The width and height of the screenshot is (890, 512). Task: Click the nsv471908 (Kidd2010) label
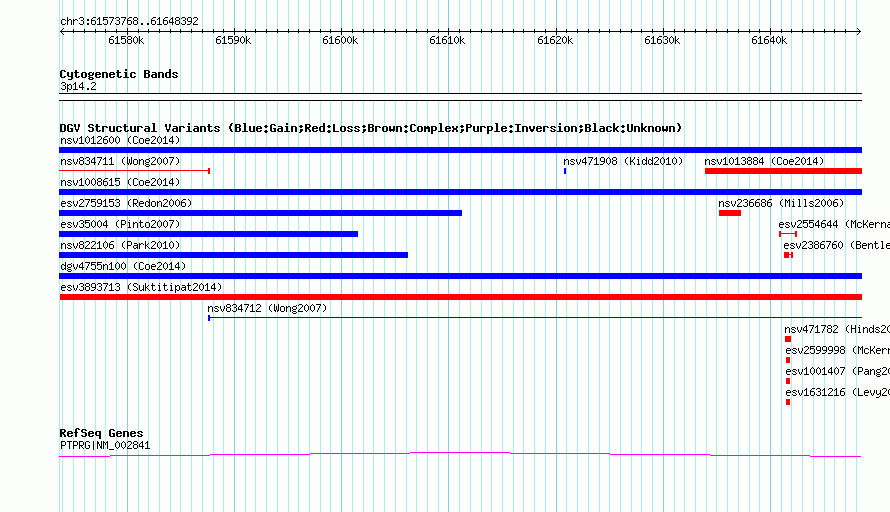coord(623,161)
